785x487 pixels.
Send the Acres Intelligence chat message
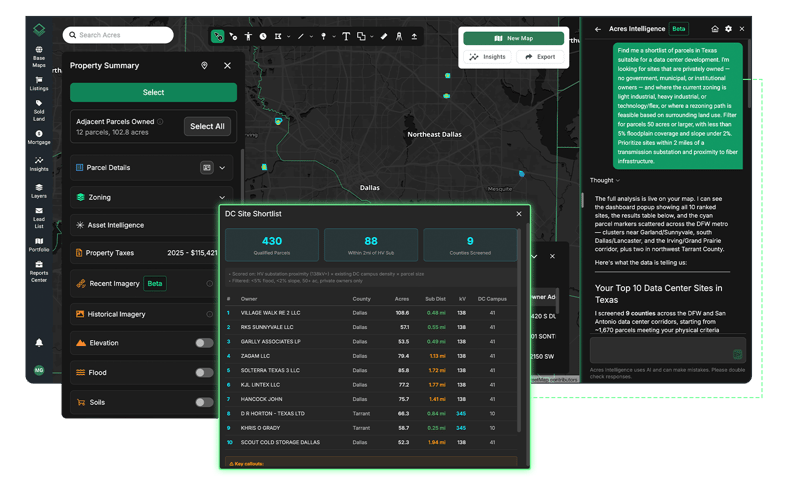[x=737, y=354]
